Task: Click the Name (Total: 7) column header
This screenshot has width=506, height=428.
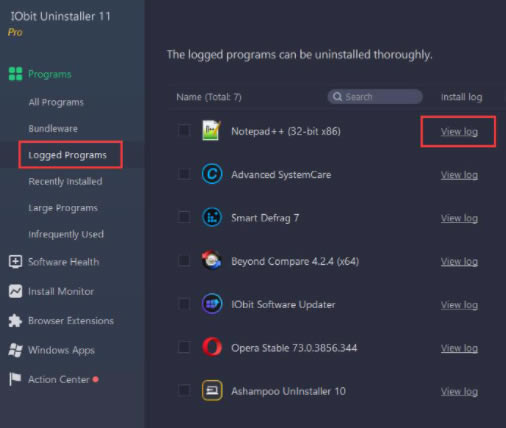Action: click(x=209, y=97)
